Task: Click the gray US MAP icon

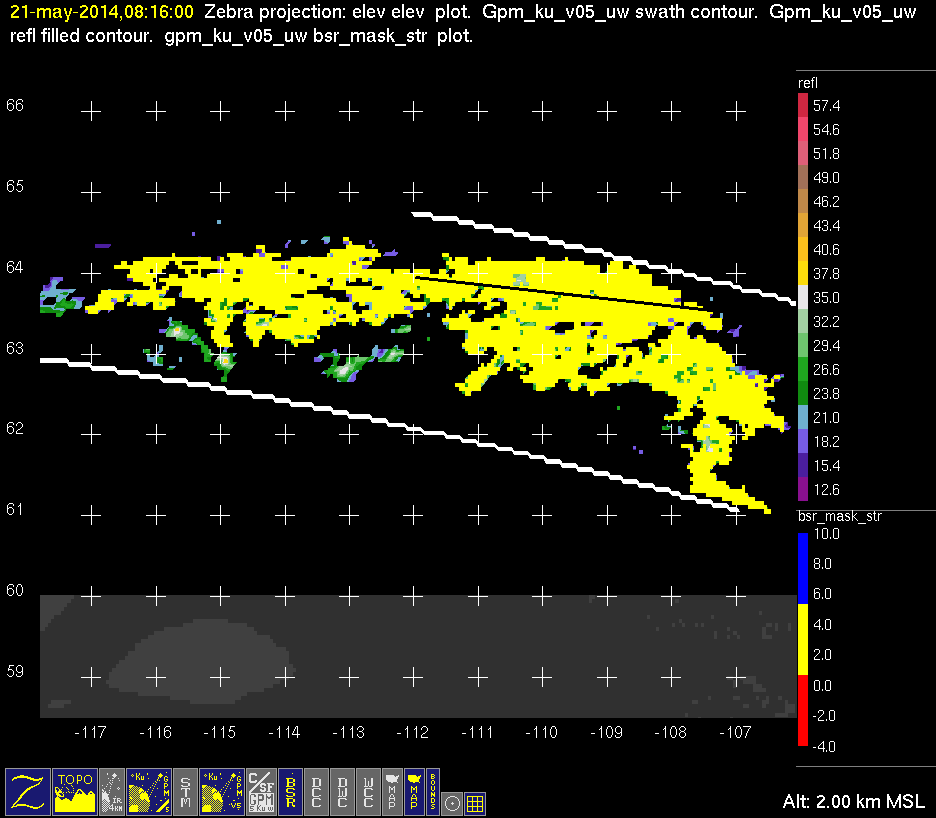Action: click(391, 790)
